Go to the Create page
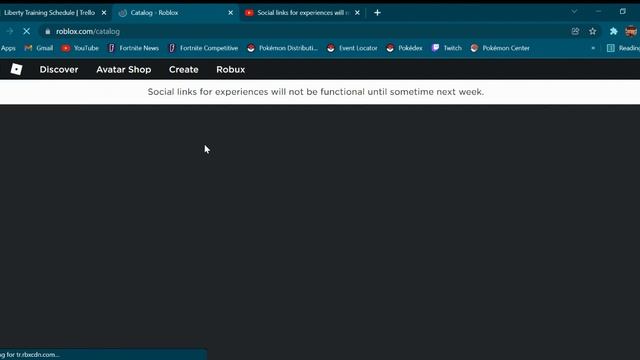 184,69
